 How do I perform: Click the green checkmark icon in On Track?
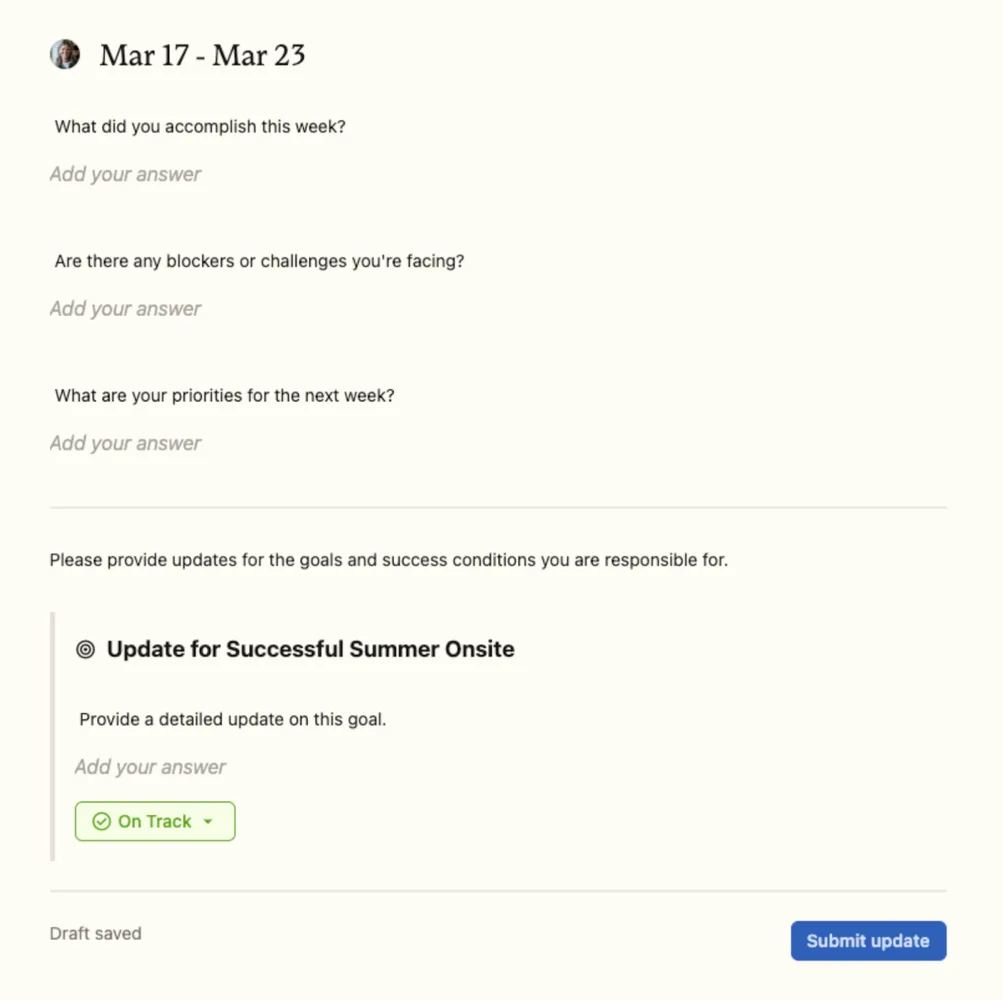point(102,821)
